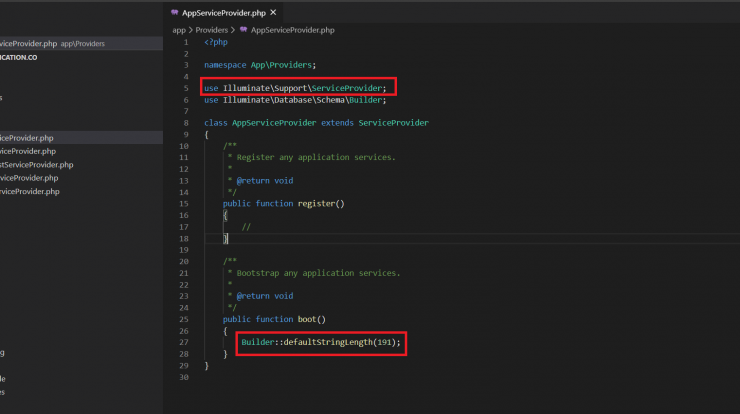Click 'use Illuminate\Support\ServiceProvider;' import line
740x414 pixels.
pyautogui.click(x=295, y=88)
